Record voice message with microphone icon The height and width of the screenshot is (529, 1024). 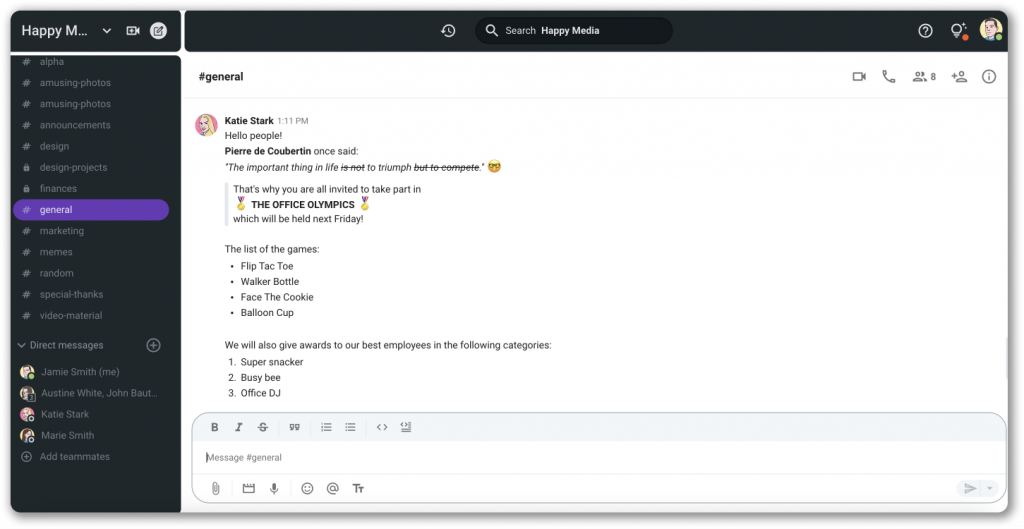click(x=274, y=489)
